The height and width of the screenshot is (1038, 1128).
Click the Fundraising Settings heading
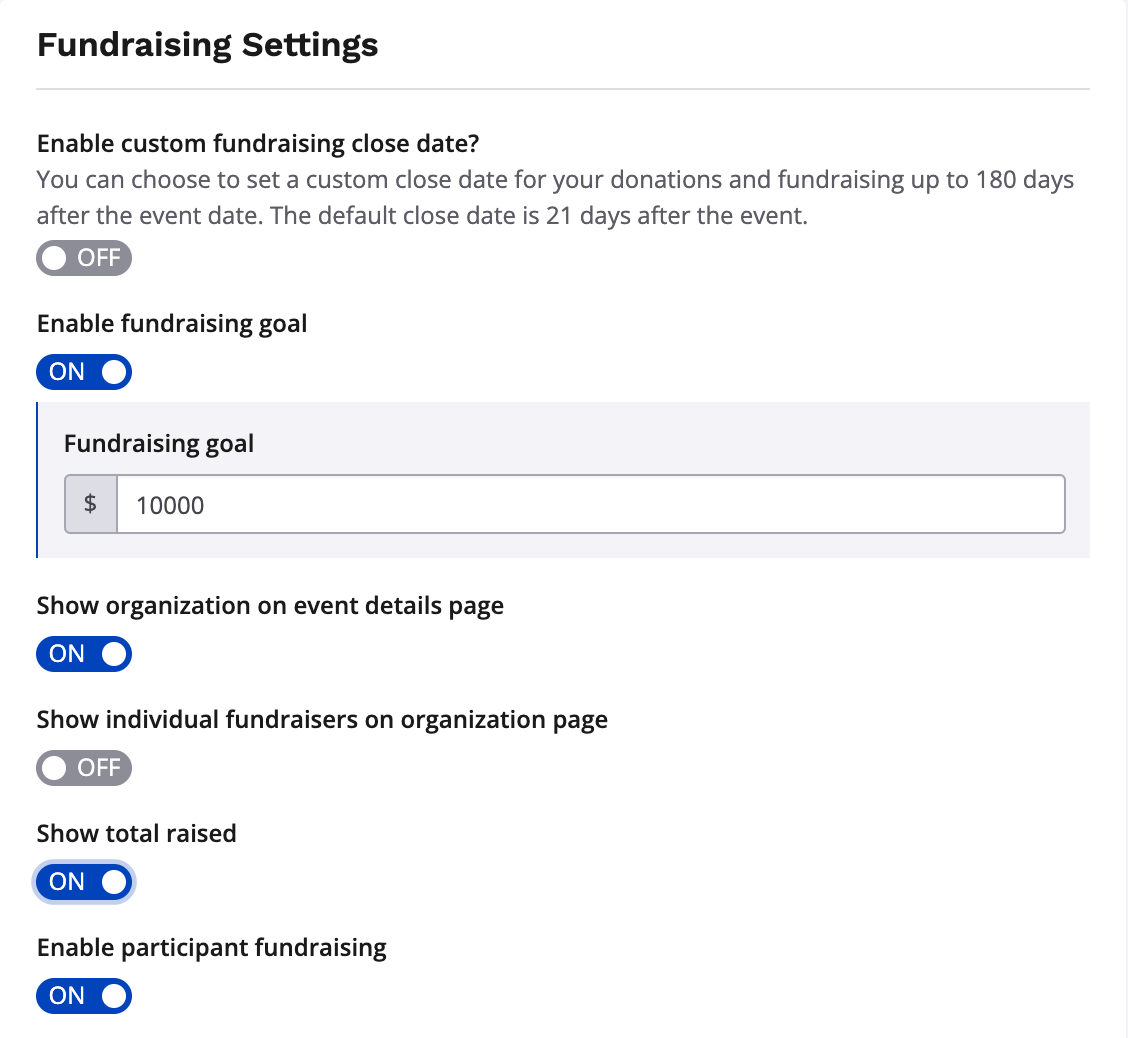click(x=207, y=46)
